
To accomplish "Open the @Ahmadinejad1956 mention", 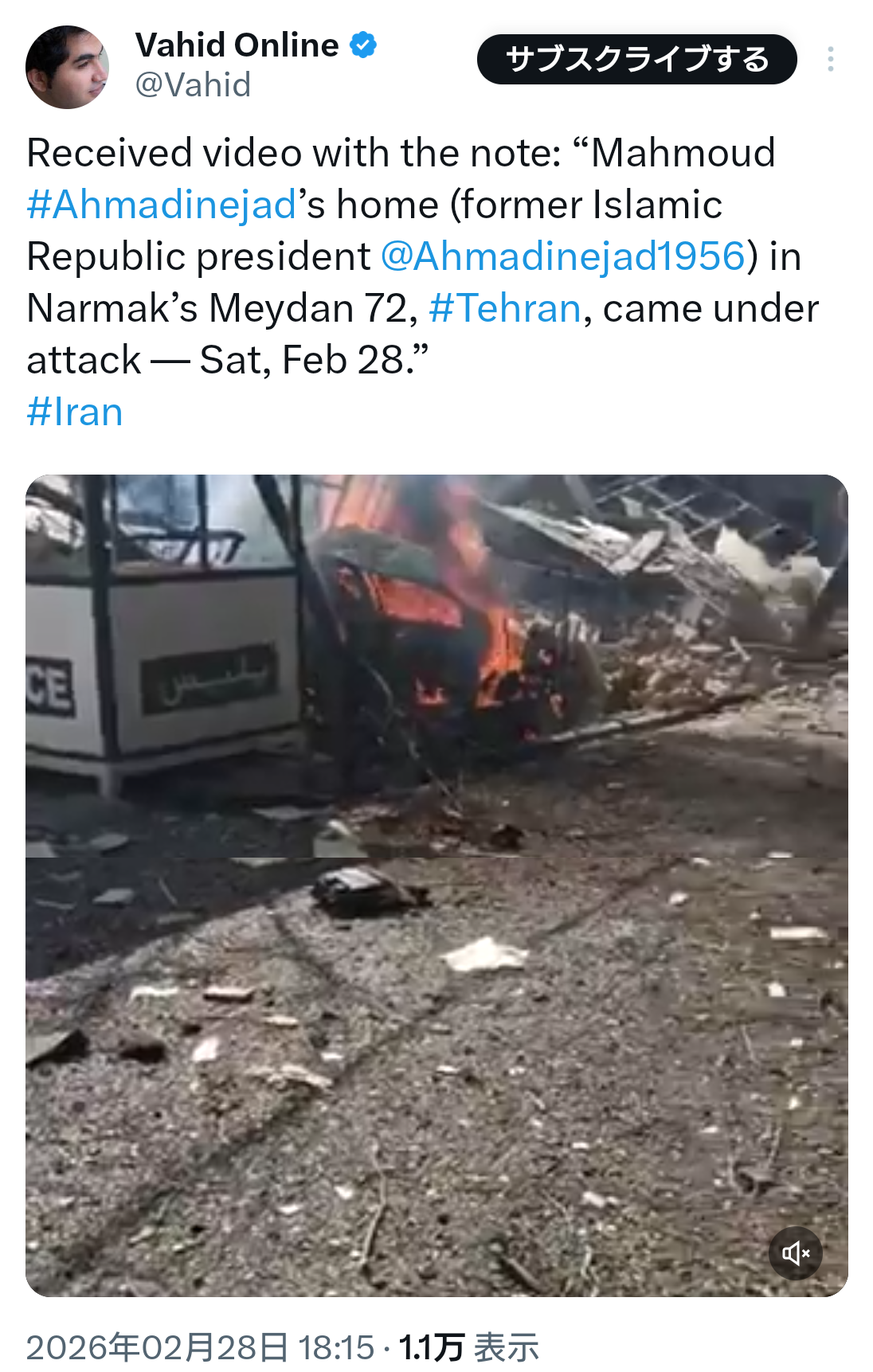I will pos(563,256).
